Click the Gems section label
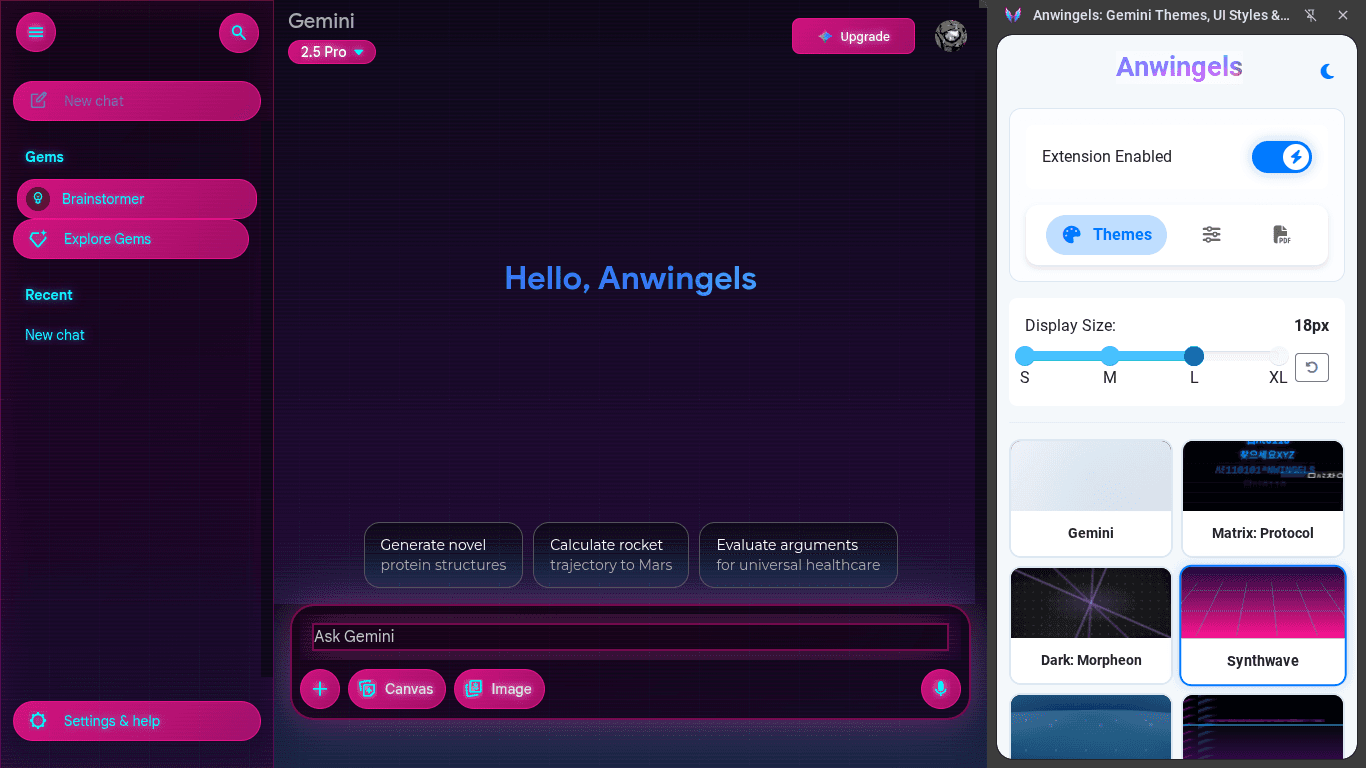The image size is (1366, 768). [x=44, y=157]
